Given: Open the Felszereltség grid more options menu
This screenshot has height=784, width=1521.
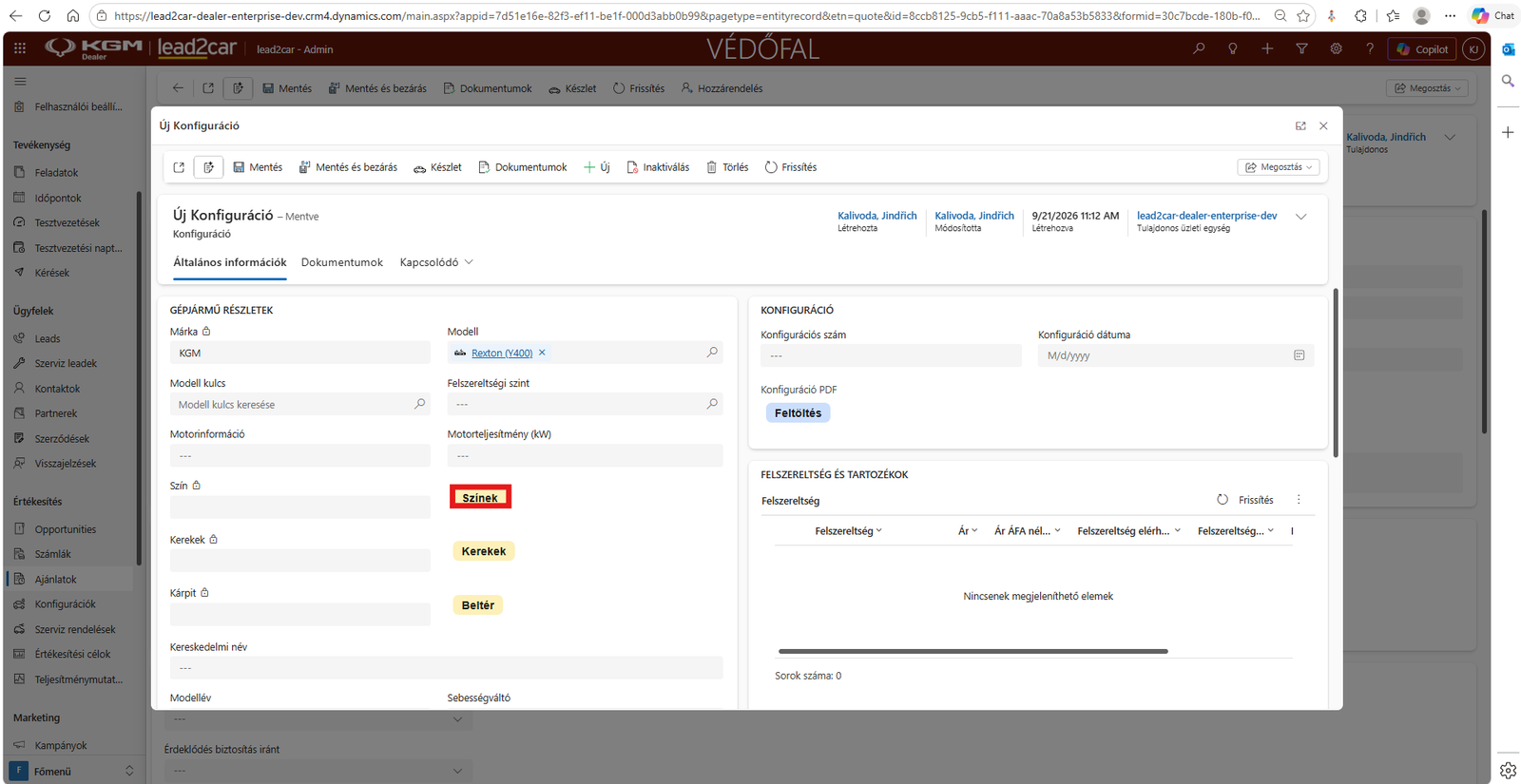Looking at the screenshot, I should tap(1299, 500).
